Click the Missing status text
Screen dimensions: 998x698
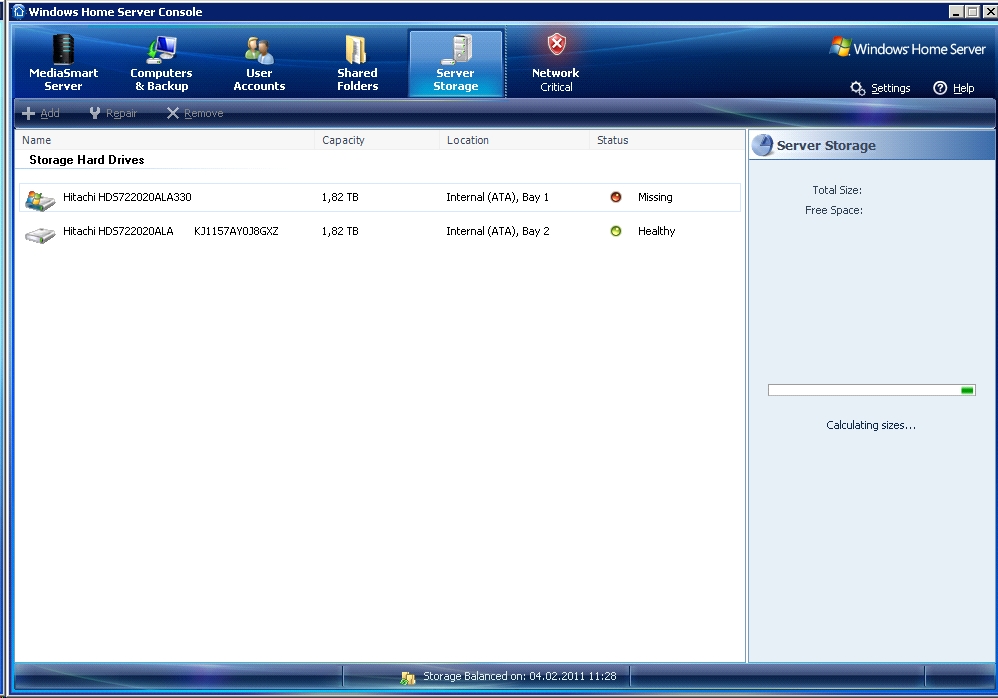click(x=655, y=197)
